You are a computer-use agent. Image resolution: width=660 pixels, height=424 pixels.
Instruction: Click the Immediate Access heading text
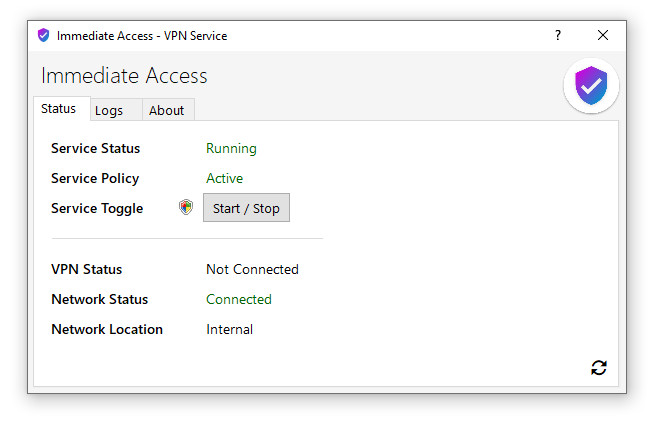124,75
